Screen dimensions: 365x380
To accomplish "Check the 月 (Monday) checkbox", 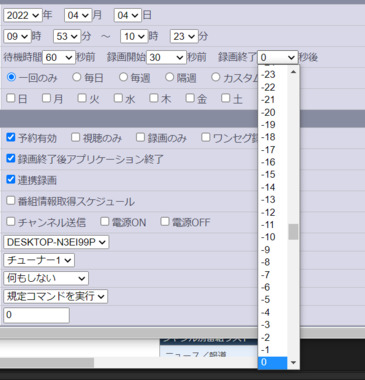I will pos(47,98).
